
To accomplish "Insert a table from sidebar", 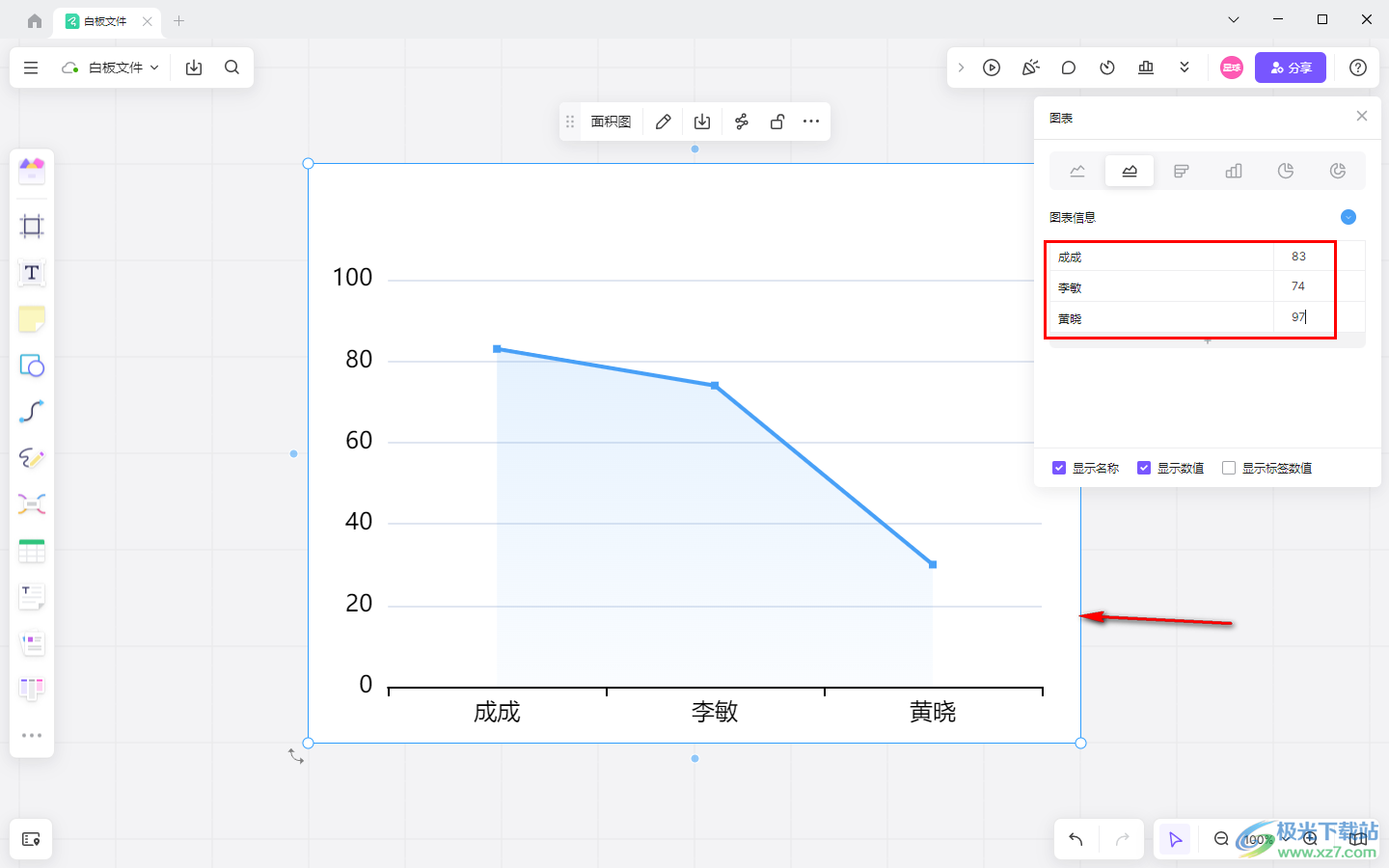I will [x=32, y=551].
